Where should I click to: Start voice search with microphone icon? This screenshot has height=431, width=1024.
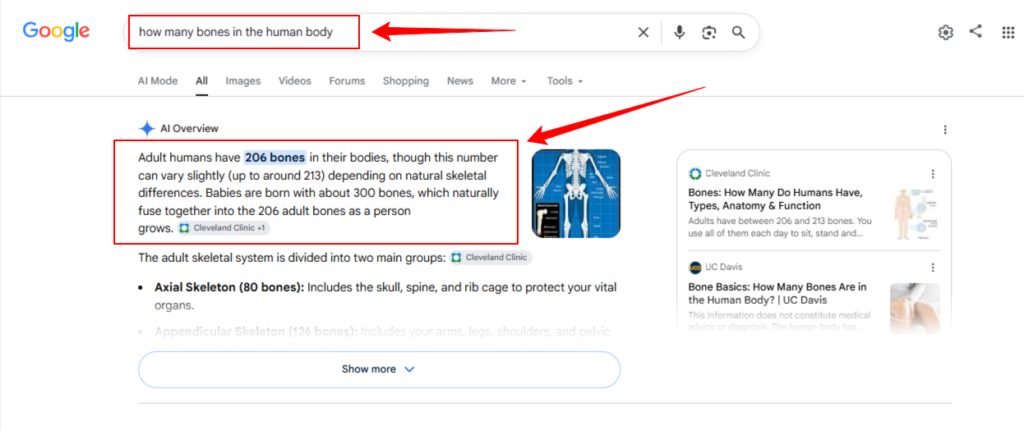tap(679, 33)
